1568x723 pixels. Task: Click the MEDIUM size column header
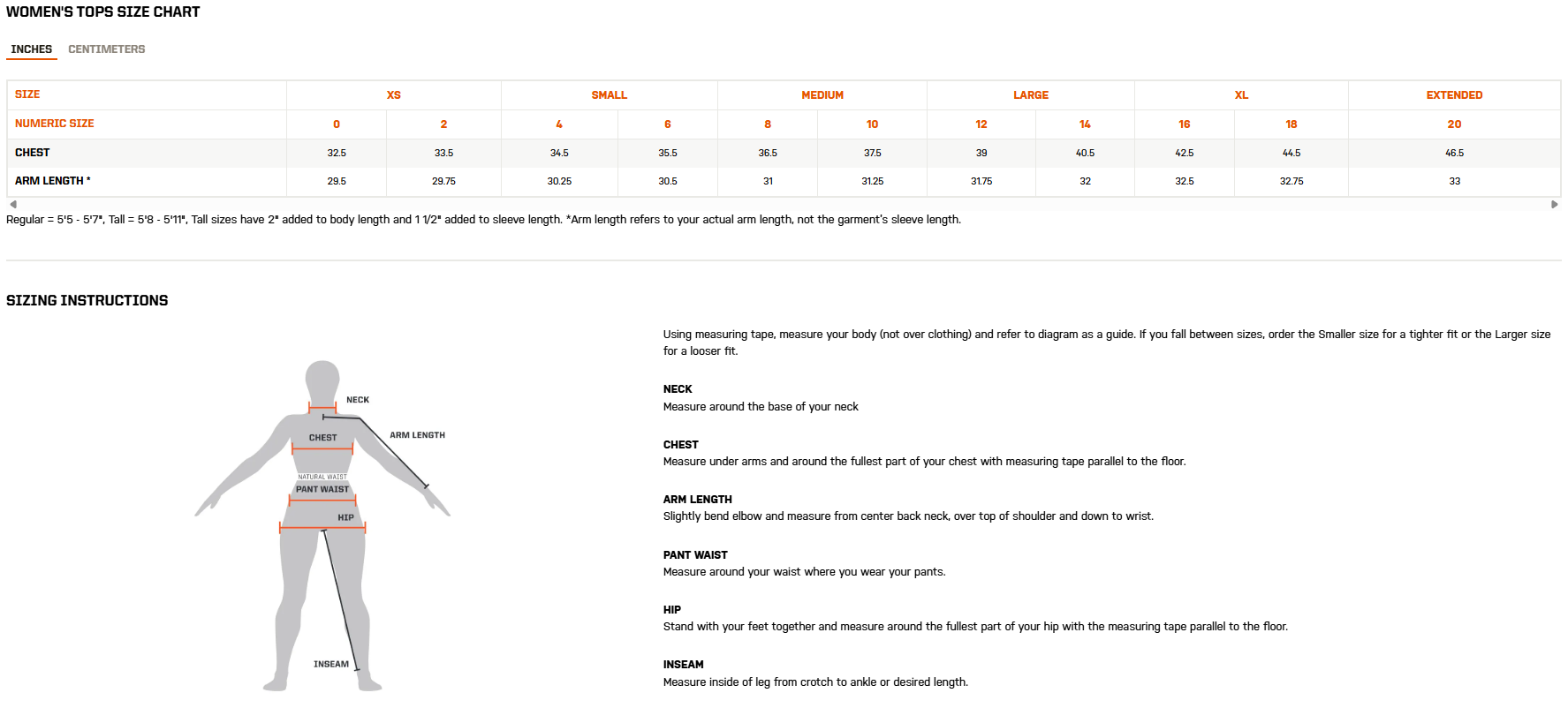[822, 95]
